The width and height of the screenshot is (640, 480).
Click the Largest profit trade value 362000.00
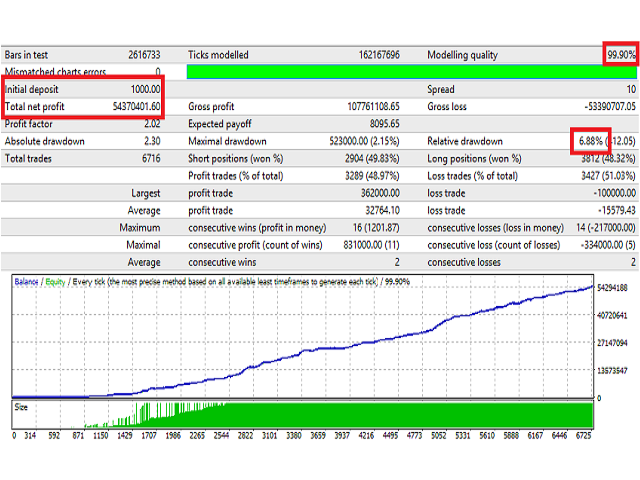pos(380,193)
